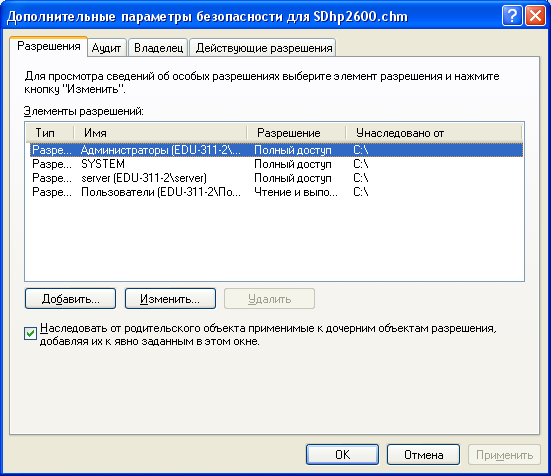
Task: Switch to the Владелец tab
Action: (158, 48)
